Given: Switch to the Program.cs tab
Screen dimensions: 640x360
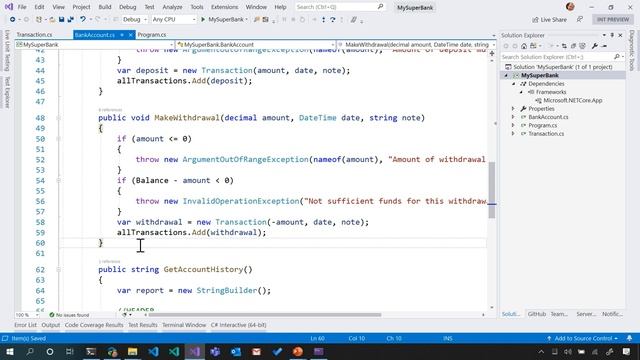Looking at the screenshot, I should coord(151,35).
